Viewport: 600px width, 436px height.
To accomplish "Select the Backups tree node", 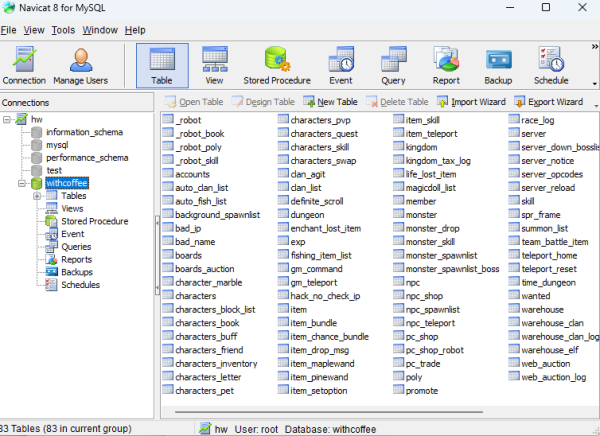I will click(x=69, y=272).
